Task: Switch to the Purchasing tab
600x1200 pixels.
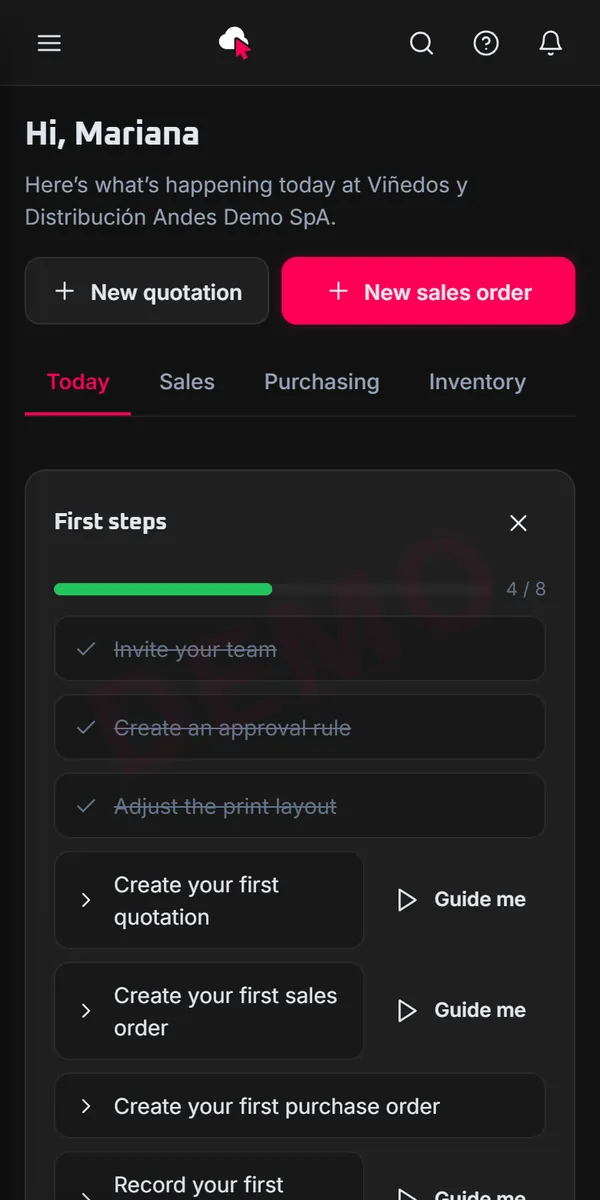Action: point(322,382)
